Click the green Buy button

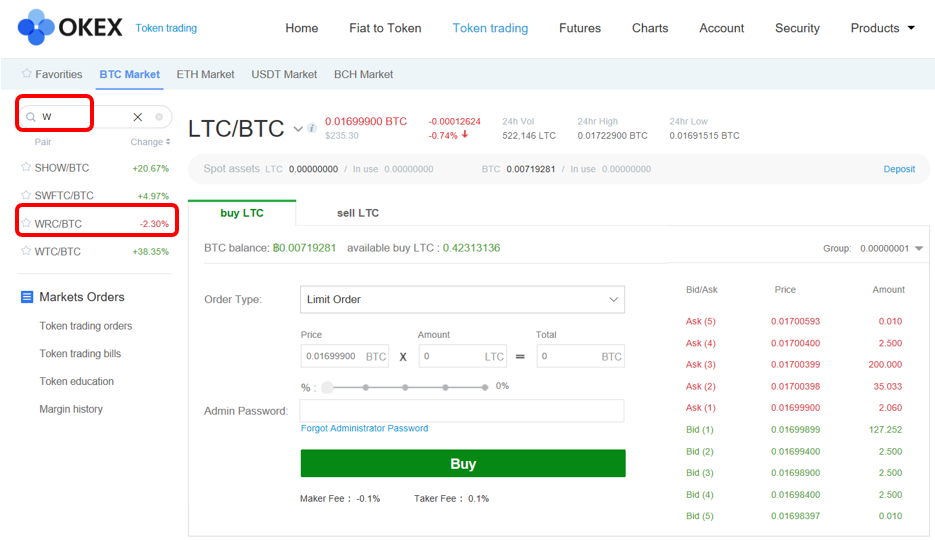463,463
